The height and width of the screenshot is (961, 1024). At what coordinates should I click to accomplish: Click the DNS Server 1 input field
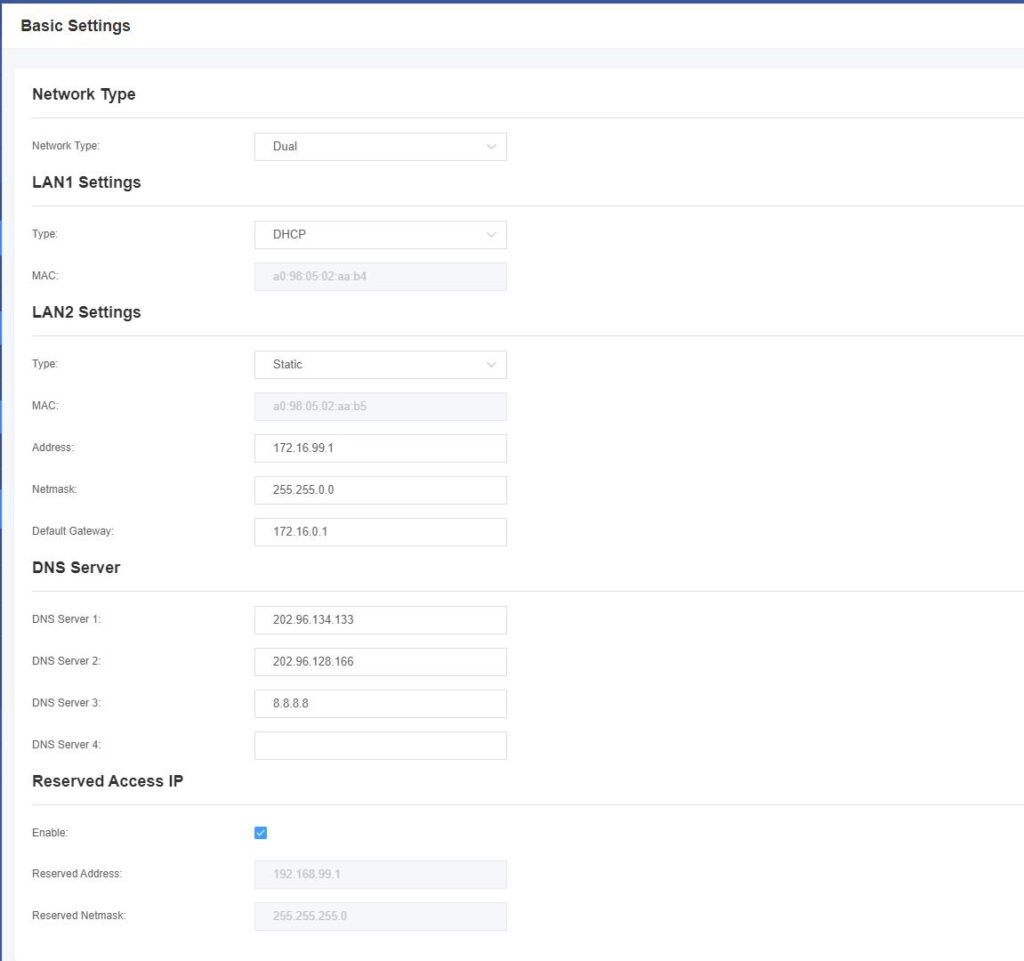pyautogui.click(x=380, y=620)
